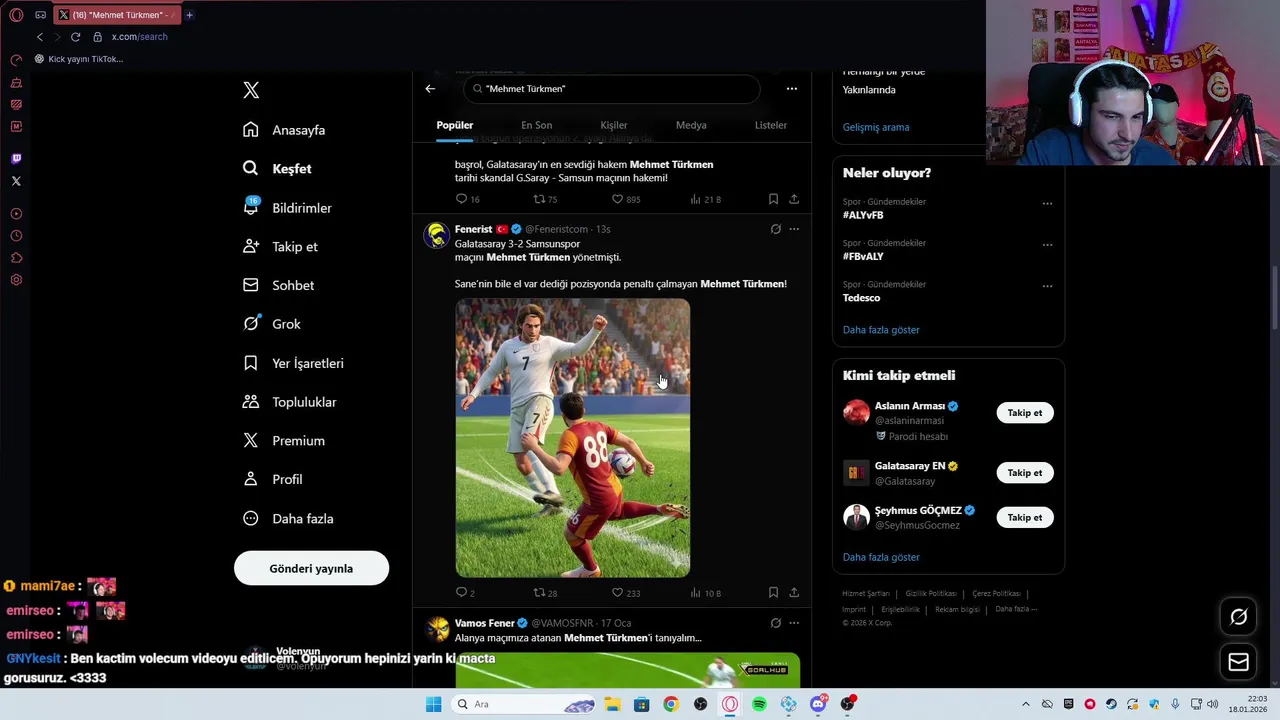Open Opera sidebar history clock
This screenshot has width=1280, height=720.
click(16, 236)
